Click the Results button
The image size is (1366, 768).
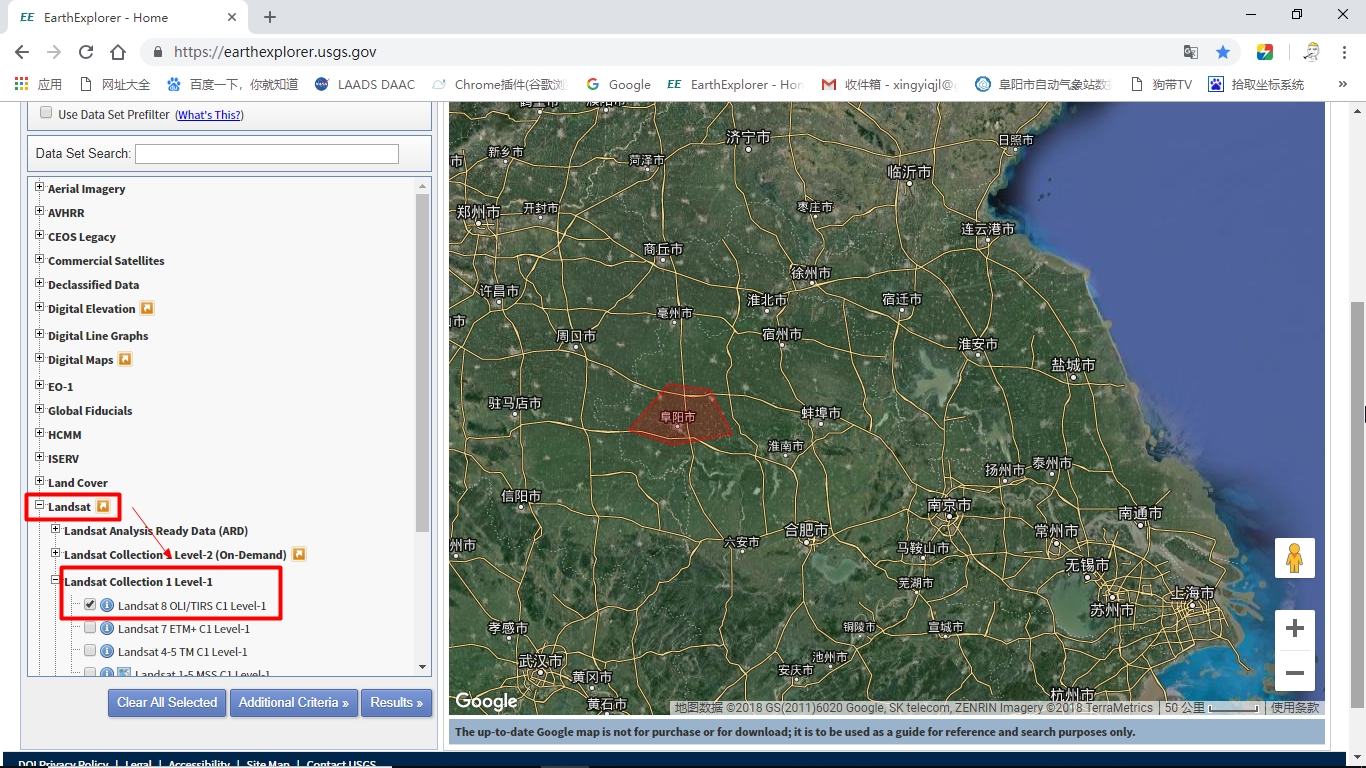(x=396, y=703)
